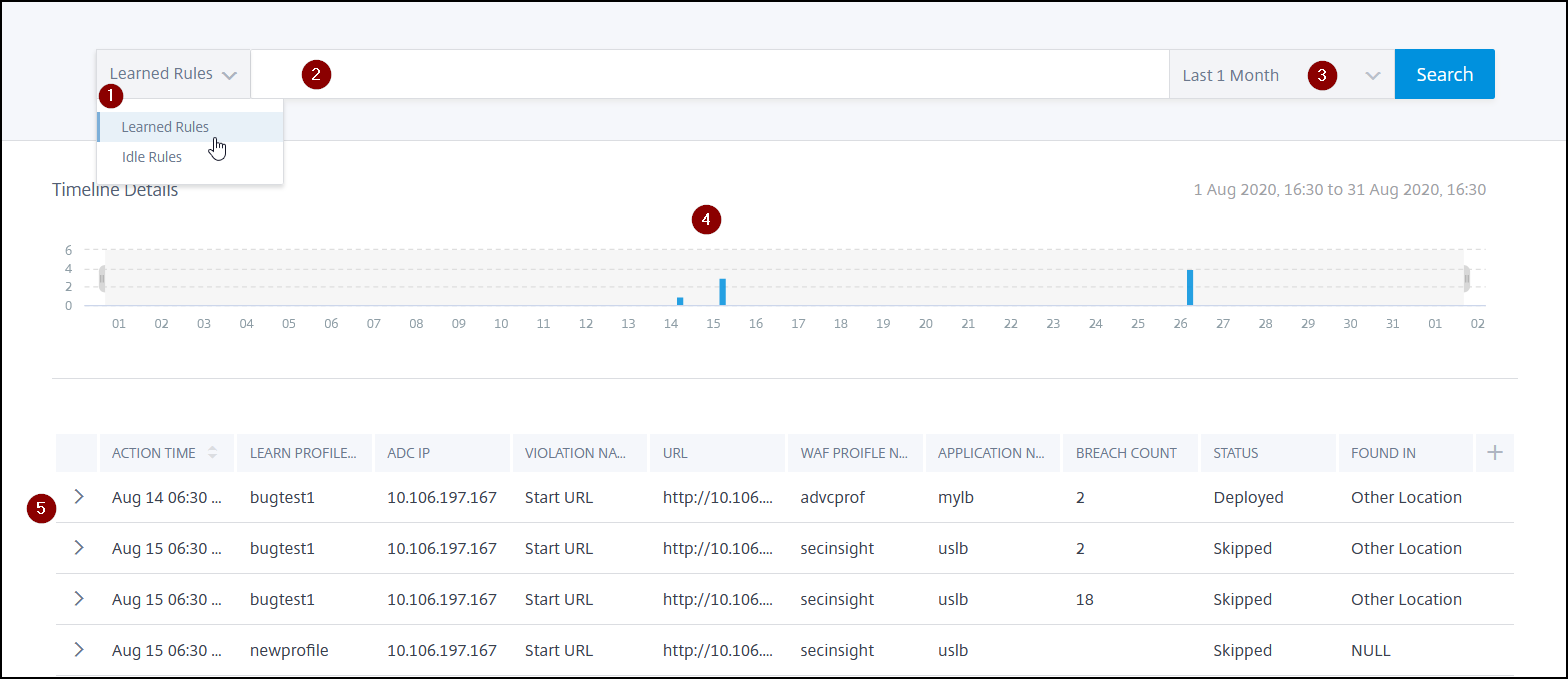Expand the newprofile row

tap(79, 650)
